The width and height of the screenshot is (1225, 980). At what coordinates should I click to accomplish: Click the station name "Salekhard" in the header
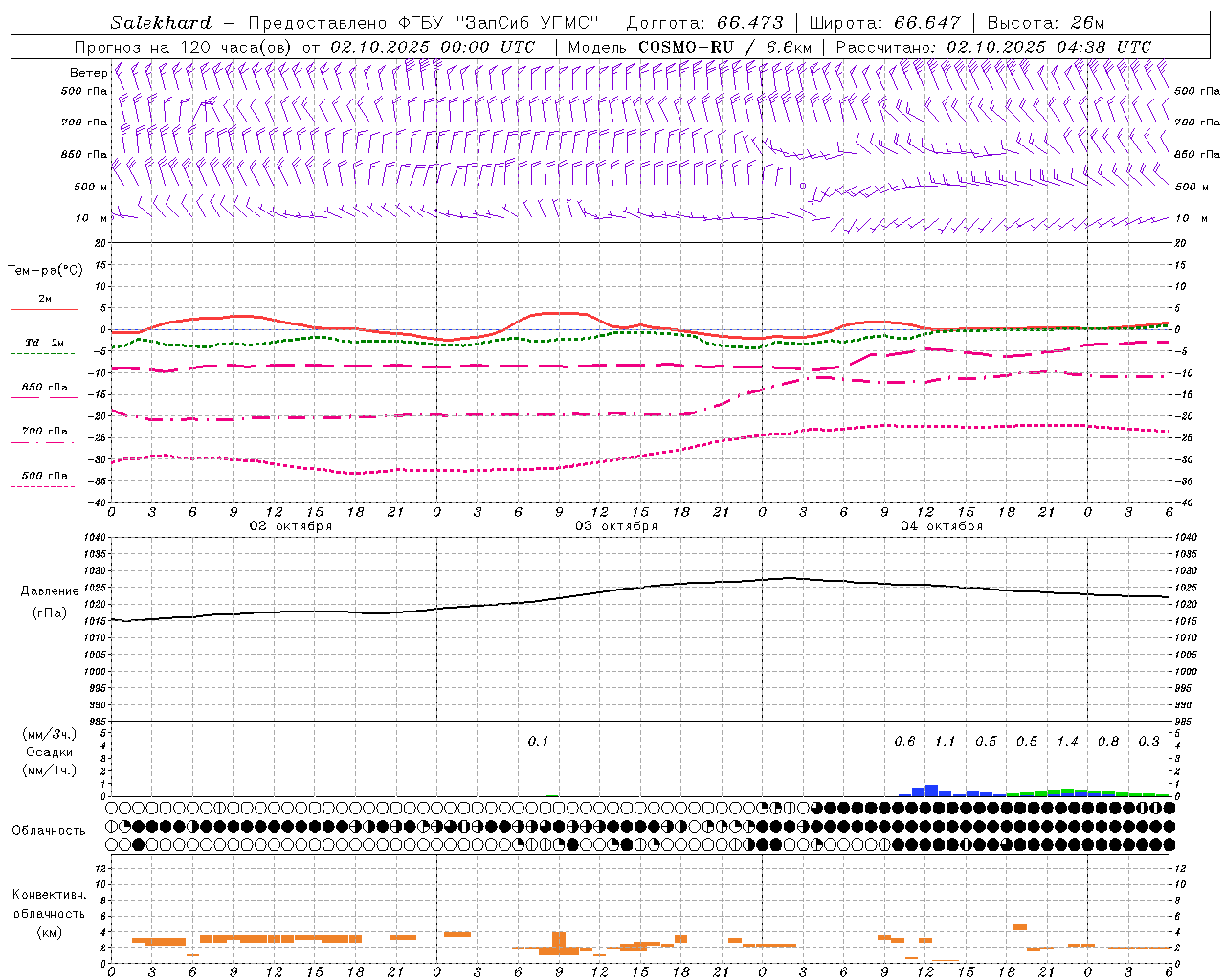161,23
